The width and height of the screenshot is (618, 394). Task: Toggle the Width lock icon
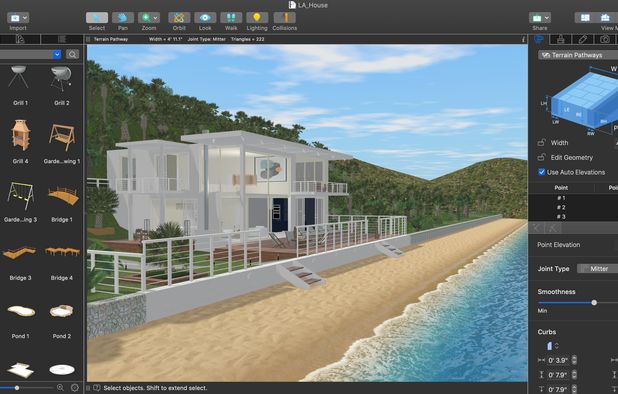542,143
